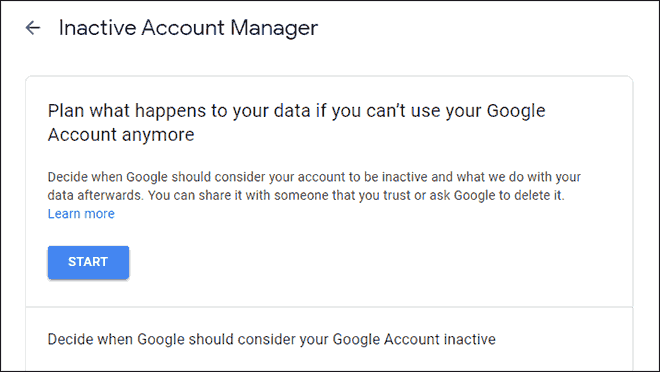Click the word 'Manager' in the page title
660x372 pixels.
tap(274, 28)
